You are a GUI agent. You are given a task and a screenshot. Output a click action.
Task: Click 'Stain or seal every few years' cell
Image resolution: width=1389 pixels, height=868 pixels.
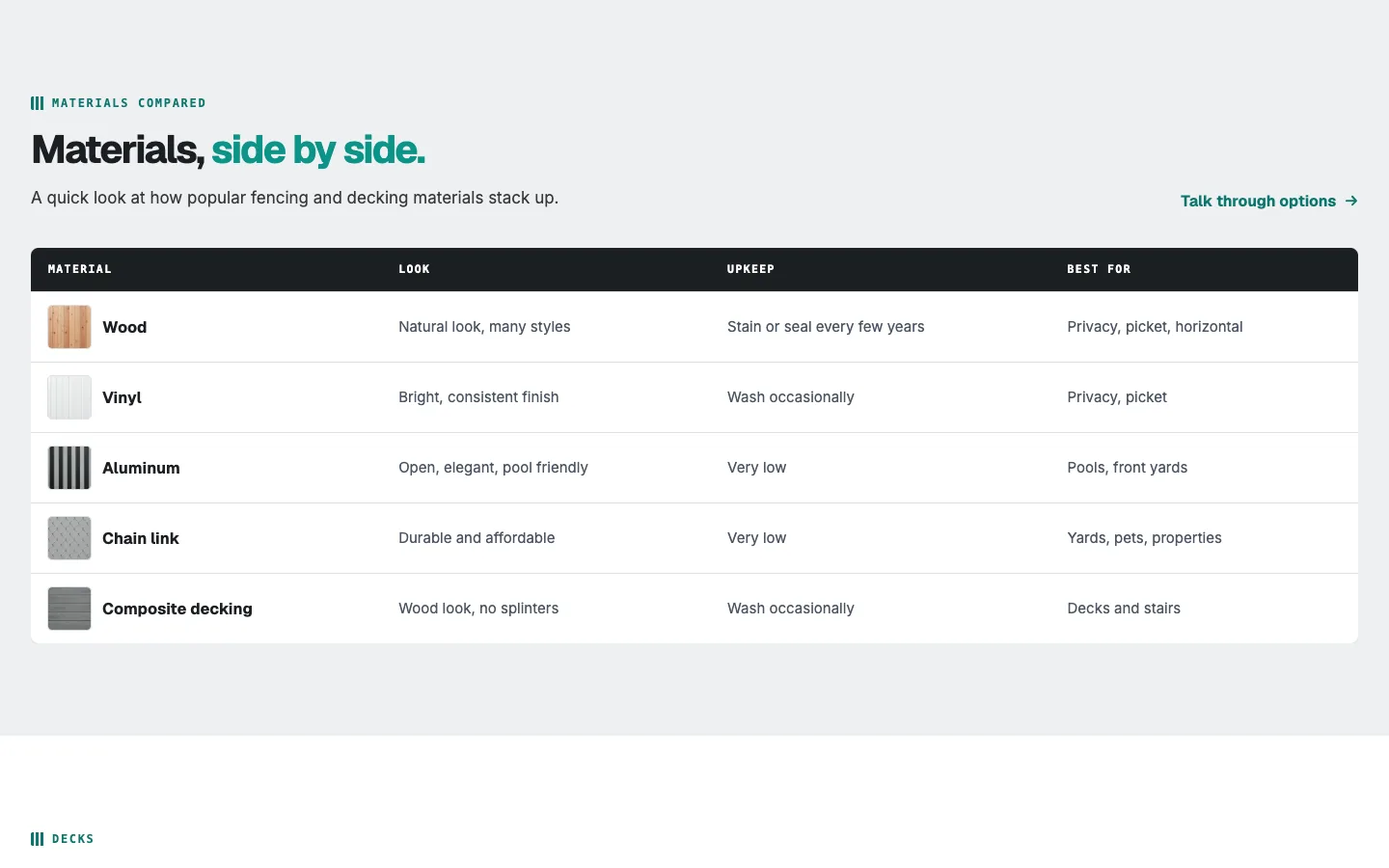pyautogui.click(x=826, y=327)
